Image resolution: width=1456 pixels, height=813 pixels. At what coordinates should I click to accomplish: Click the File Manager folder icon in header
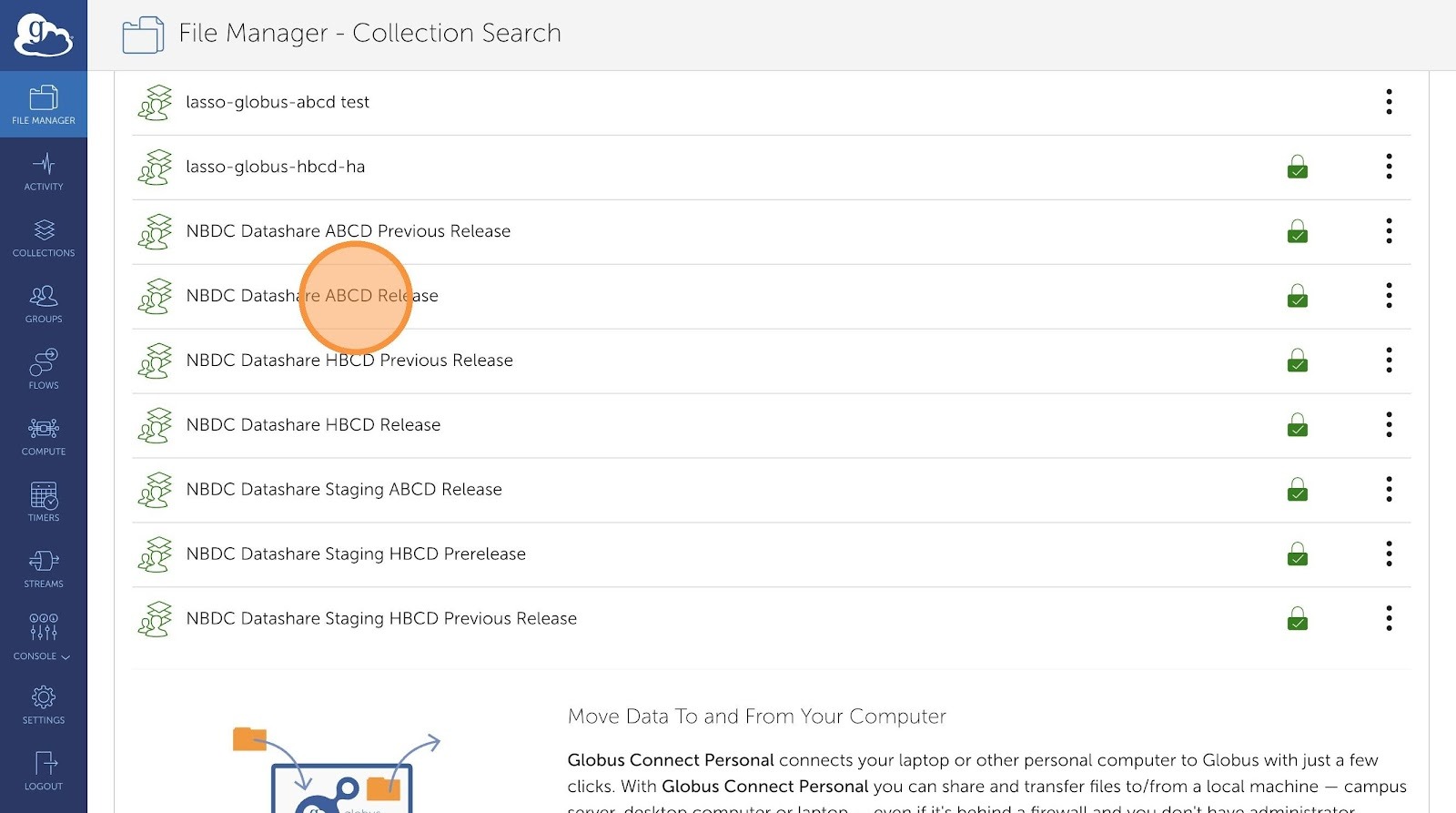click(143, 35)
